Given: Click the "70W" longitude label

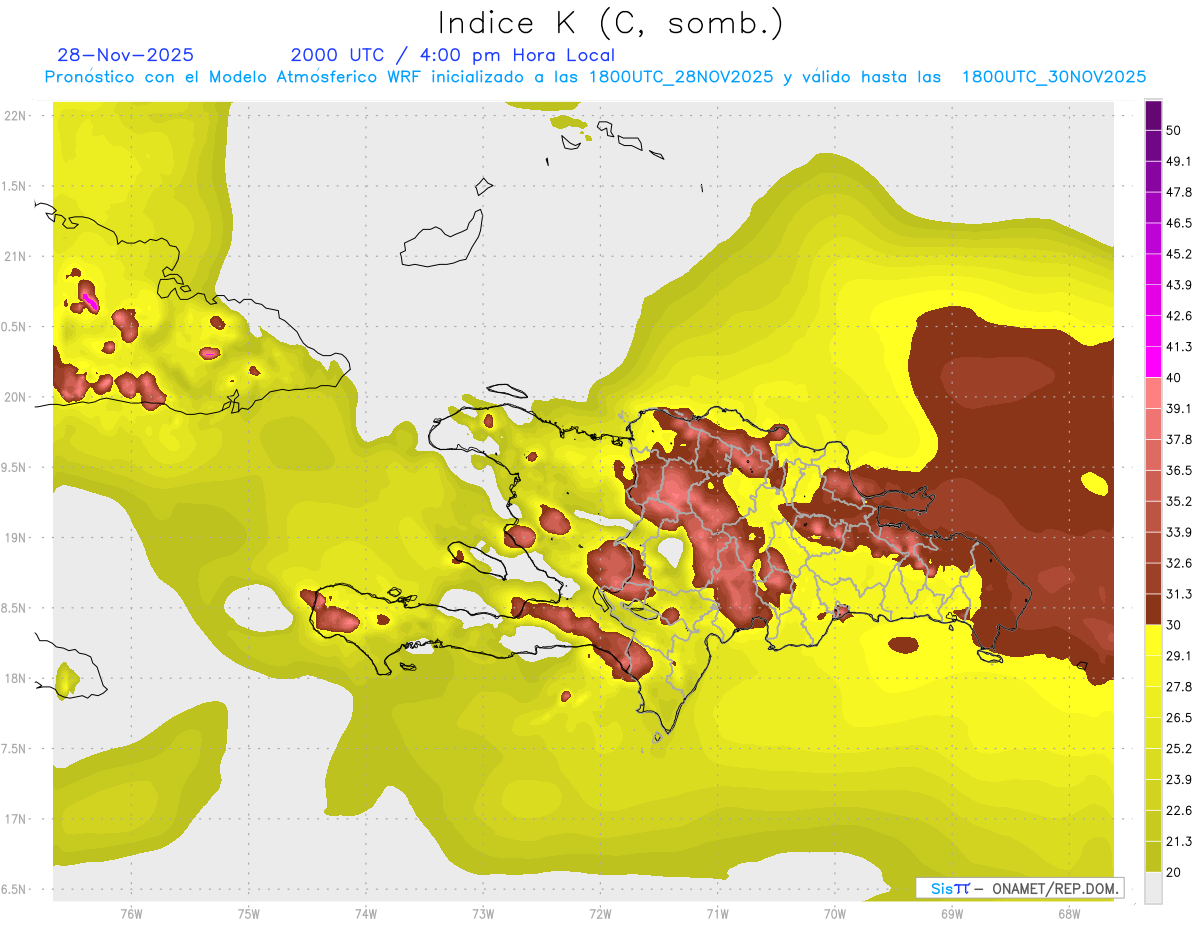Looking at the screenshot, I should pyautogui.click(x=835, y=914).
